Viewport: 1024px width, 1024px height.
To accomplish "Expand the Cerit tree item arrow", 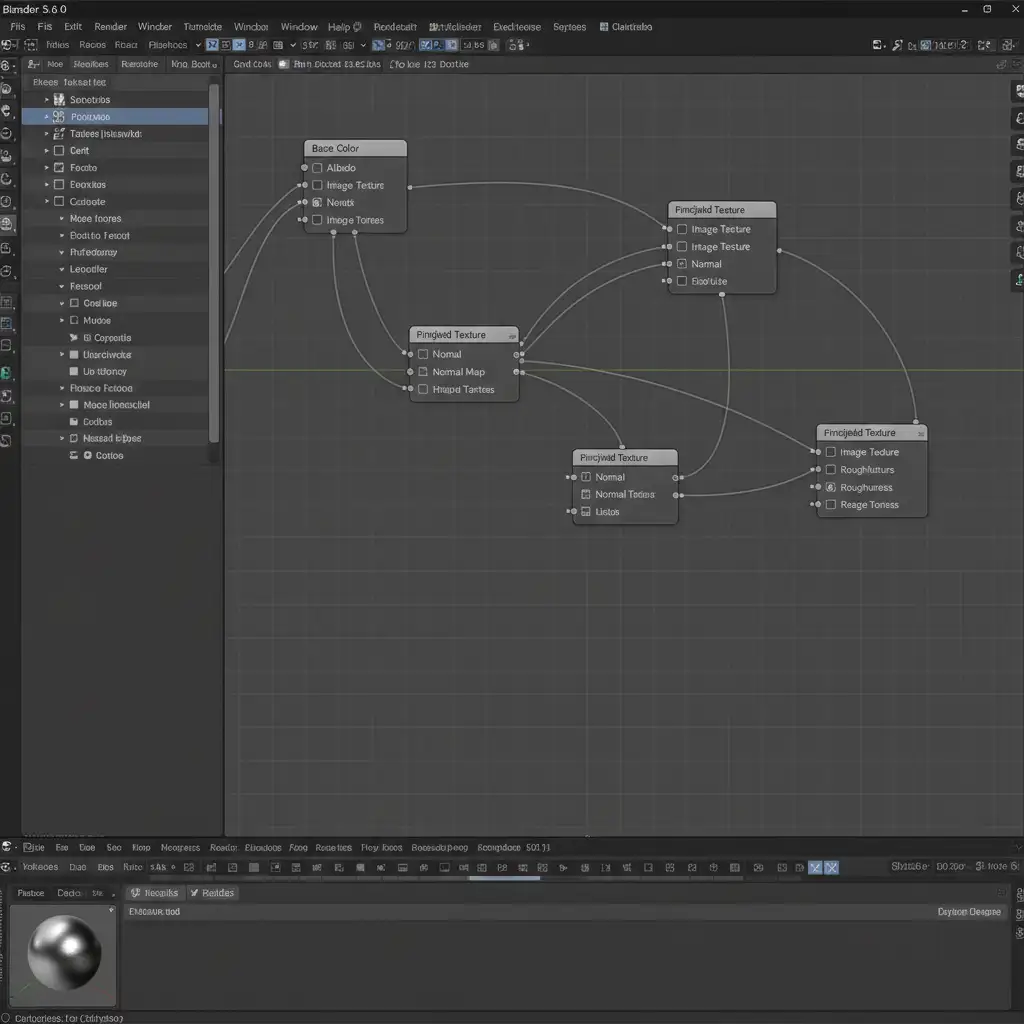I will point(46,151).
